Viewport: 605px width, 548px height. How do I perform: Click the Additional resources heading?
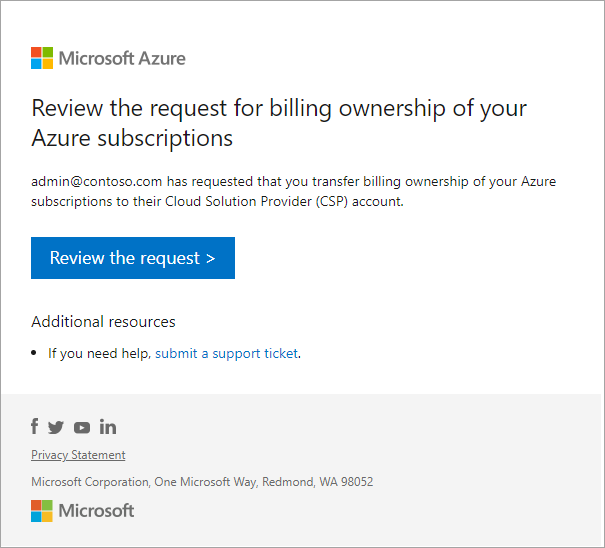point(103,322)
